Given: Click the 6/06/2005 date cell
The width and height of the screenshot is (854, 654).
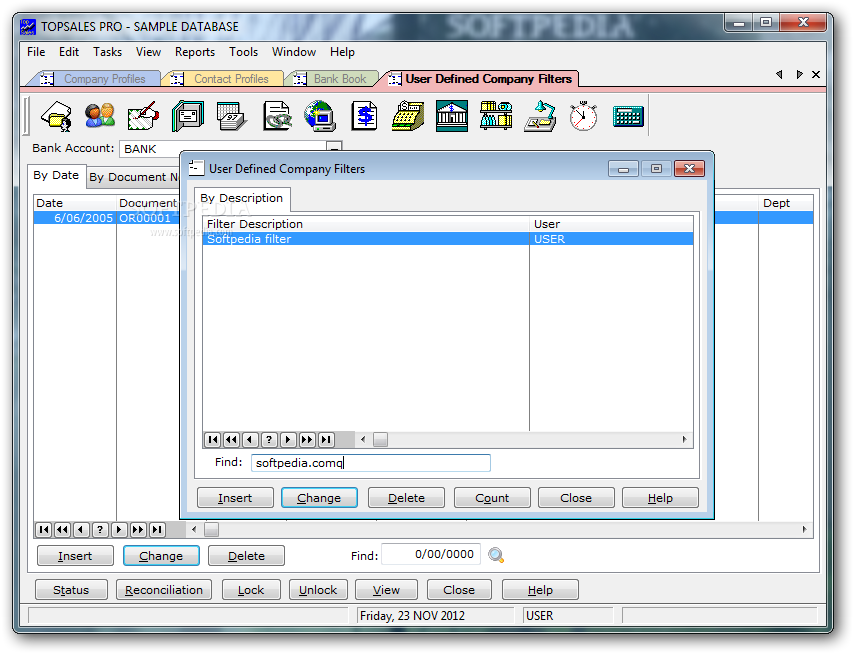Looking at the screenshot, I should click(75, 218).
